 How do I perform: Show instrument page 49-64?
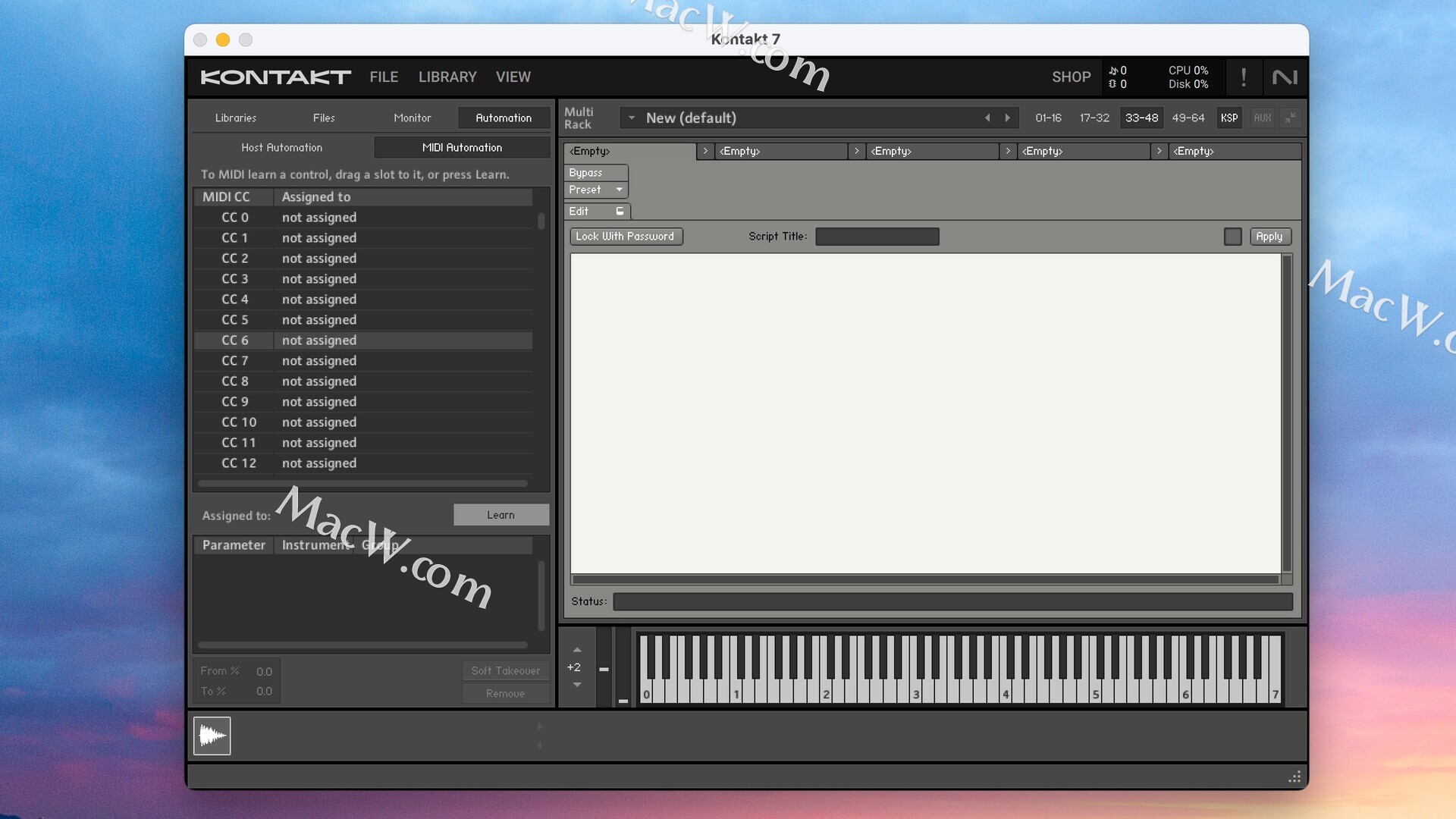click(1188, 118)
